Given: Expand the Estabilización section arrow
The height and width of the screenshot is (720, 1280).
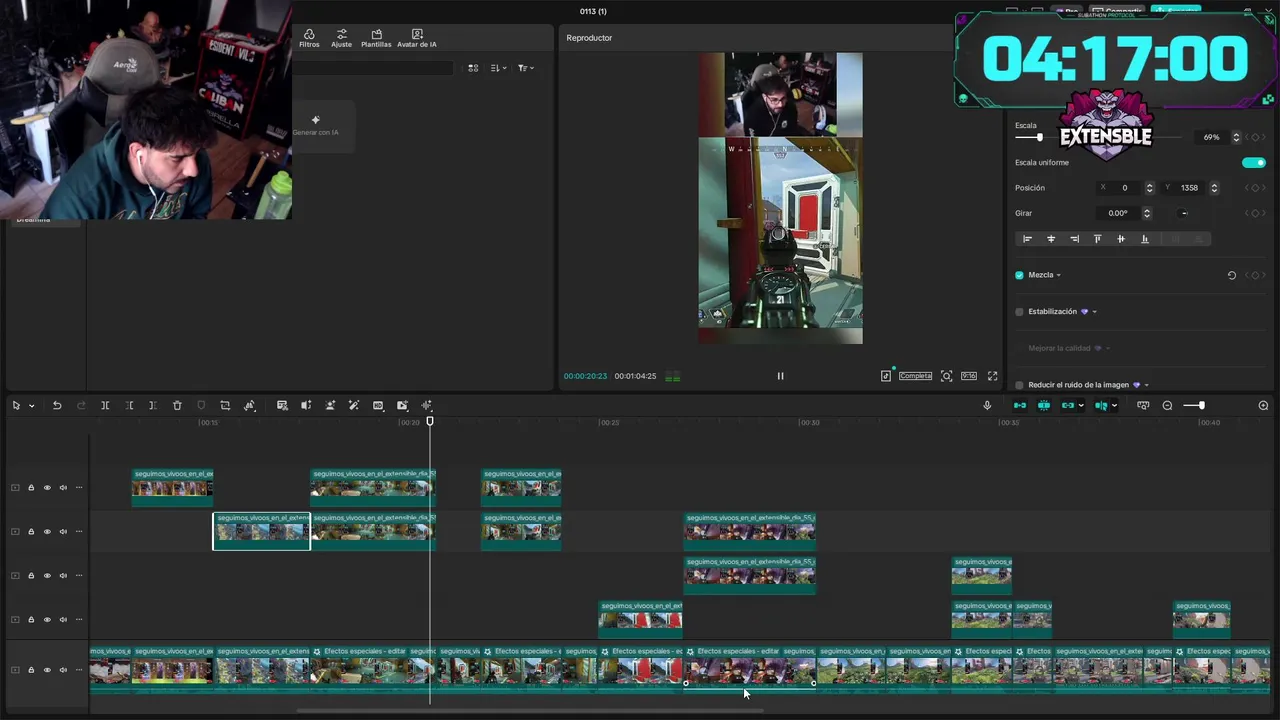Looking at the screenshot, I should click(1094, 312).
